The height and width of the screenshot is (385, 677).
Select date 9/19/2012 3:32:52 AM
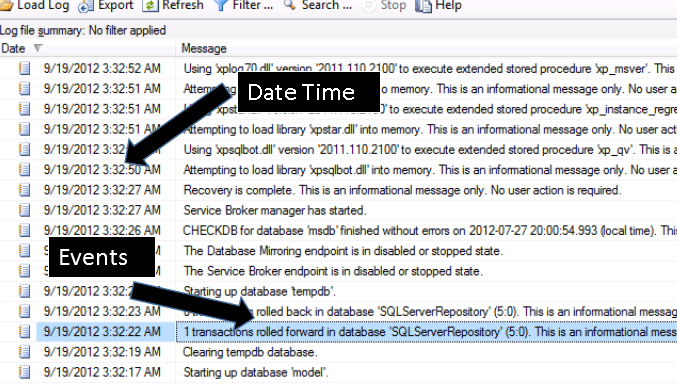(x=102, y=68)
